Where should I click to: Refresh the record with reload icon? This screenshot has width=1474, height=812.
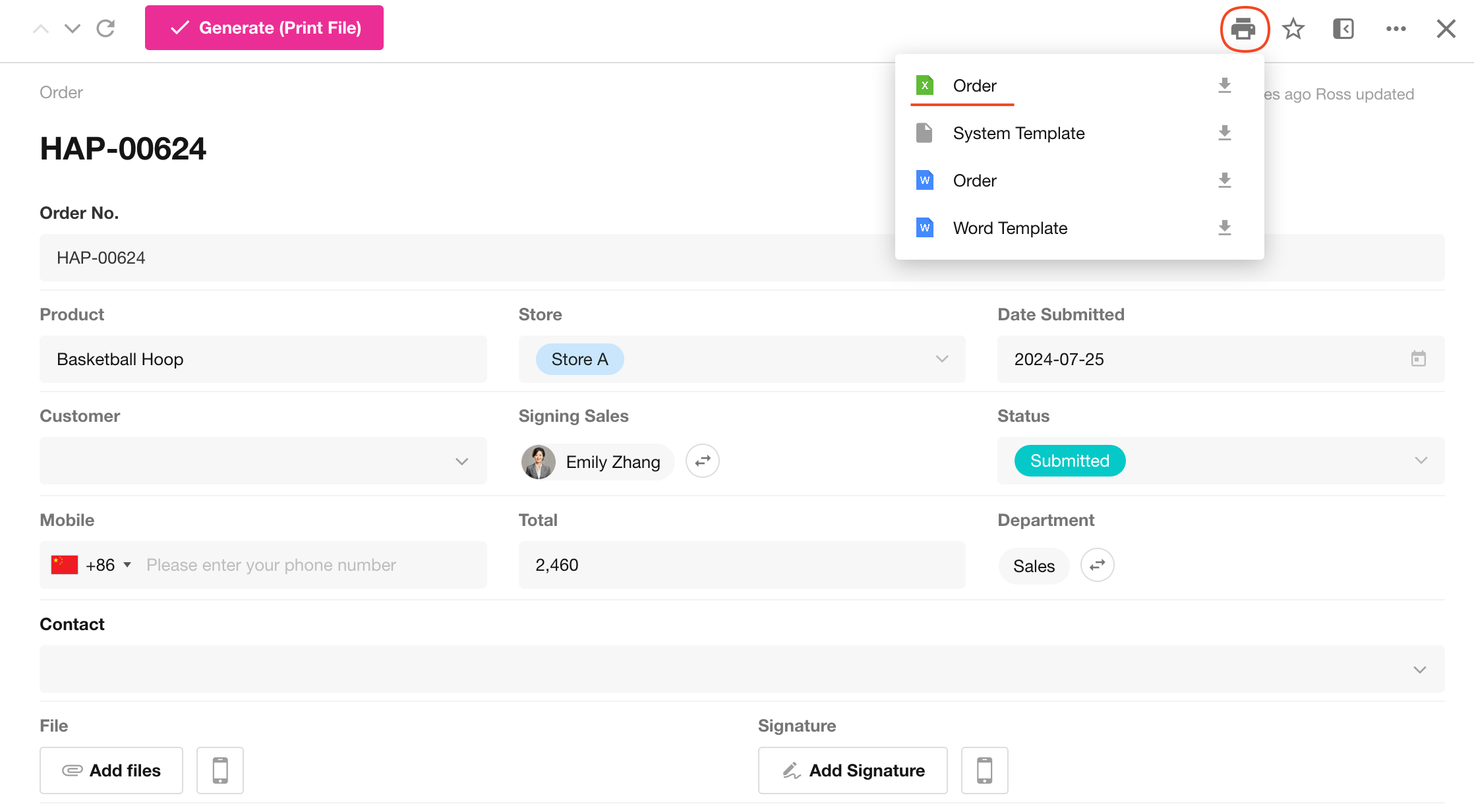[x=106, y=28]
